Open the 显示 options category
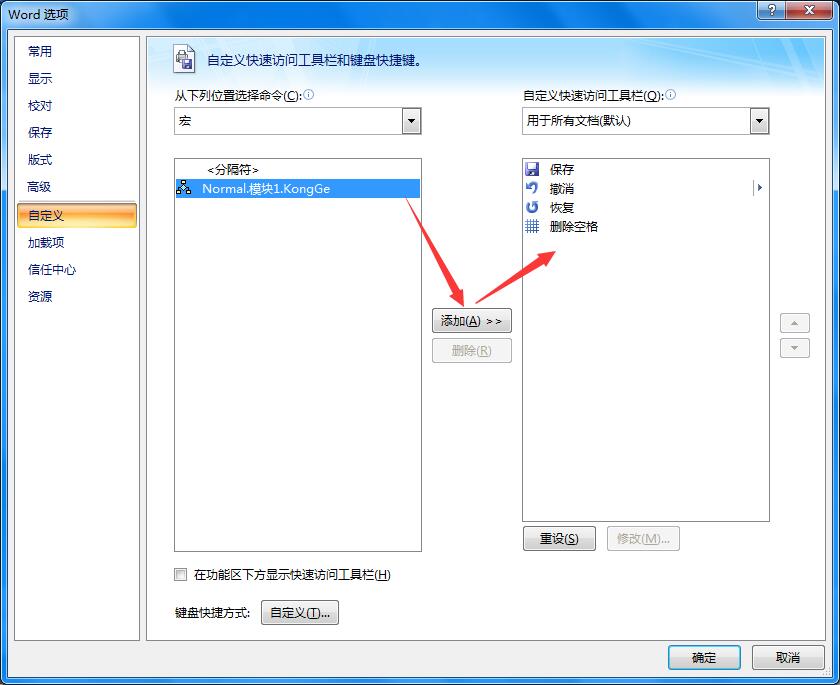The height and width of the screenshot is (685, 840). (x=40, y=78)
